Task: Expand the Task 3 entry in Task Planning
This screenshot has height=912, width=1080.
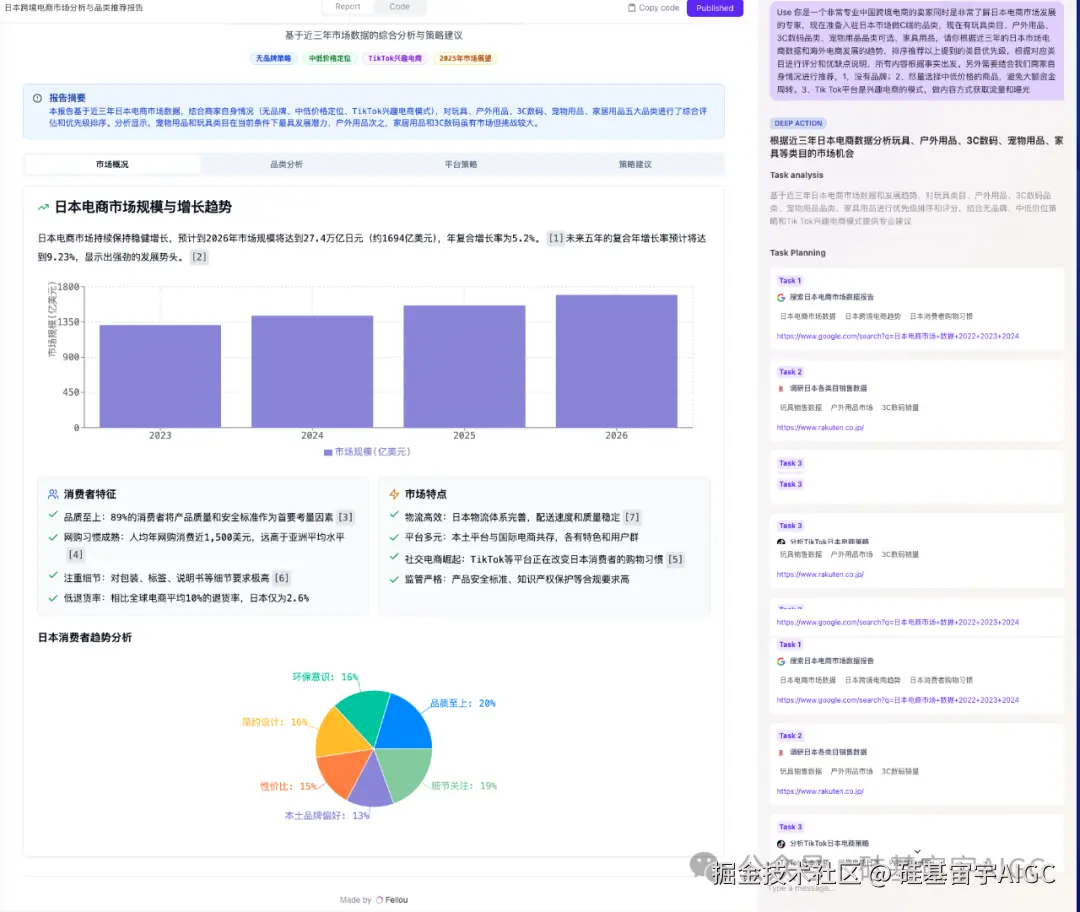Action: [791, 462]
